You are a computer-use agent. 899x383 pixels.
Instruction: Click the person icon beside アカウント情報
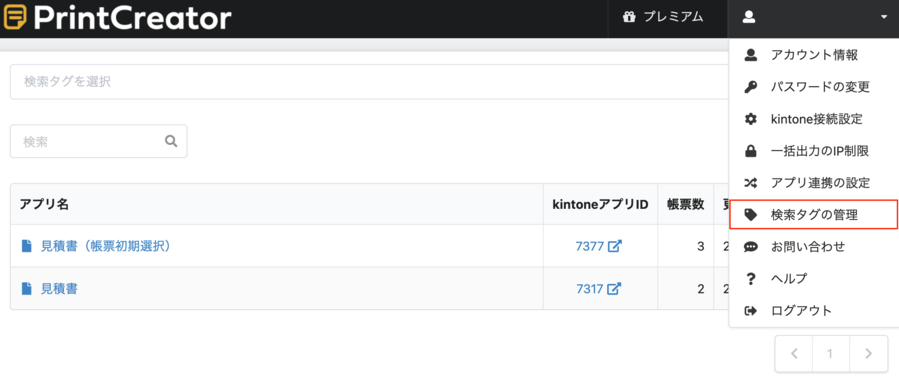click(751, 55)
